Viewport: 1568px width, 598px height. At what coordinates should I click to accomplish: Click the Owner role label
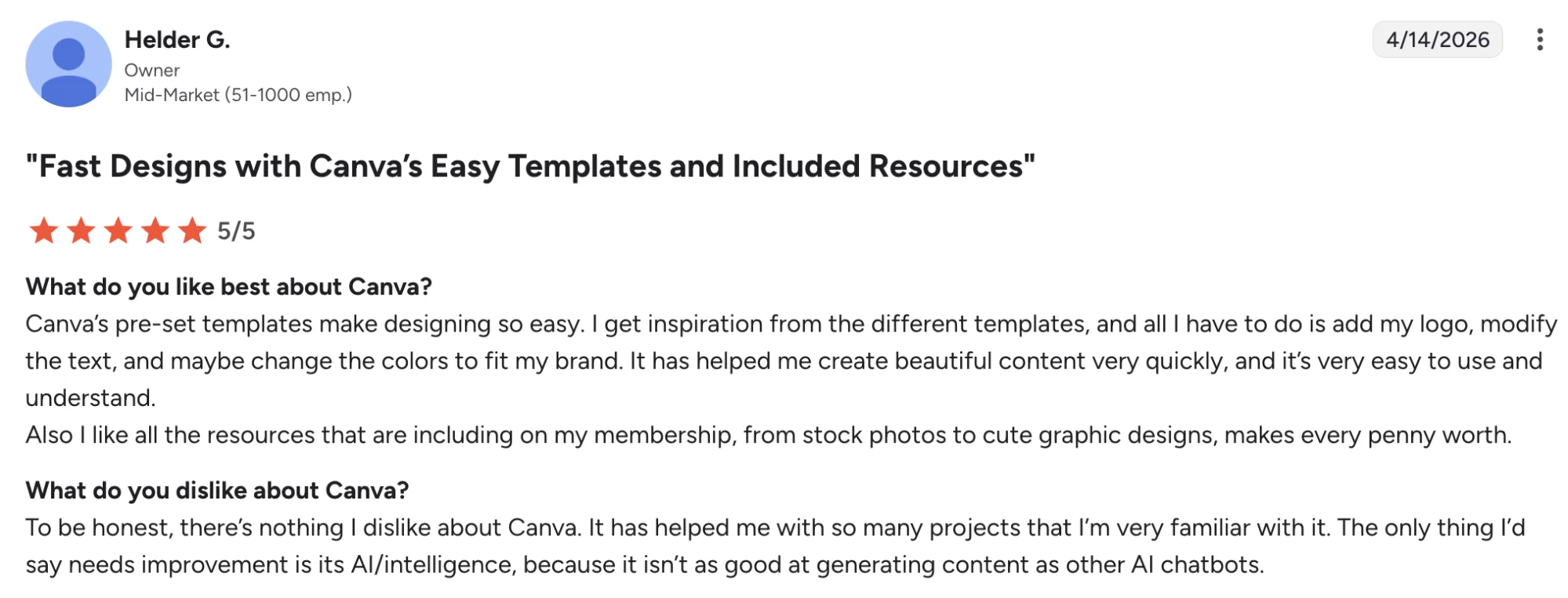pyautogui.click(x=153, y=70)
